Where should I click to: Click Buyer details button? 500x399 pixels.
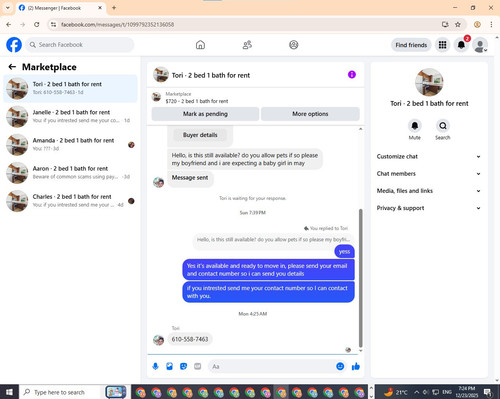(200, 135)
